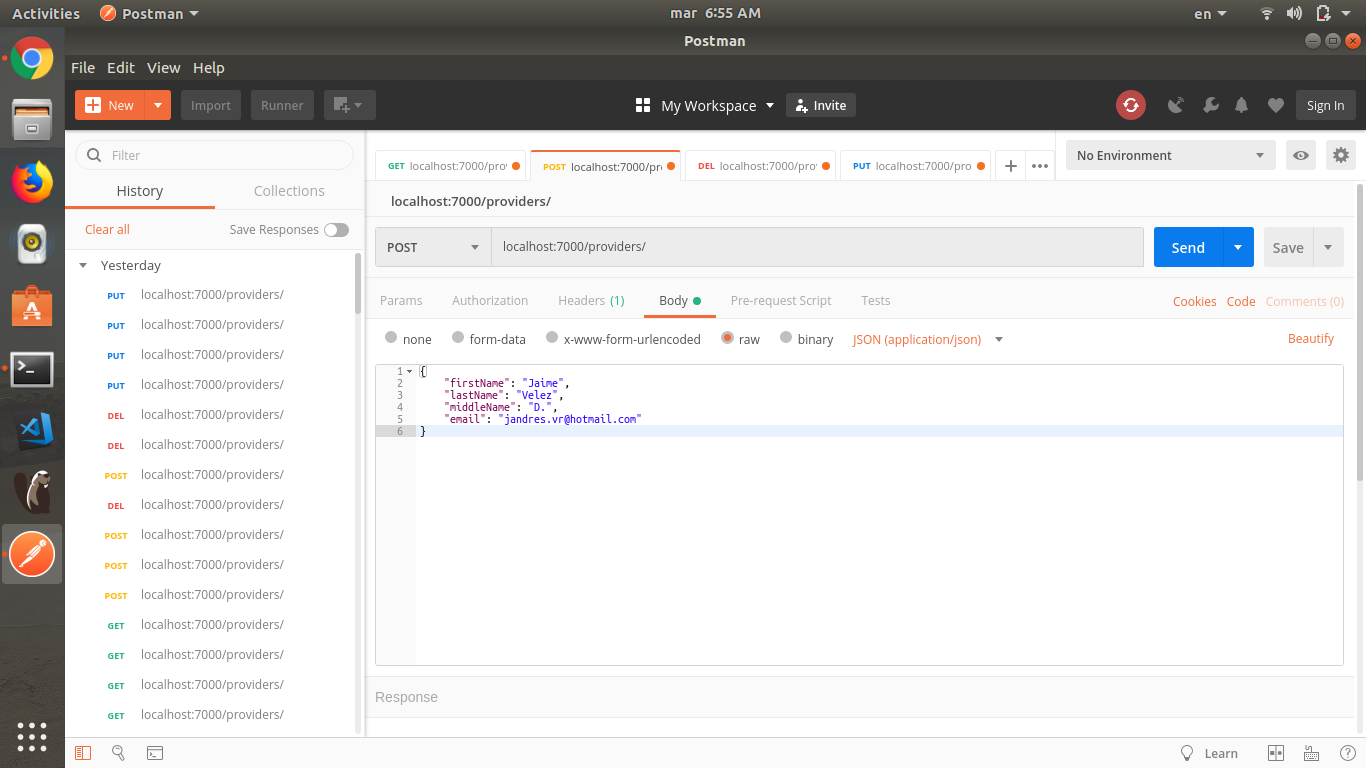Viewport: 1366px width, 768px height.
Task: Open the Cookies link
Action: 1195,301
